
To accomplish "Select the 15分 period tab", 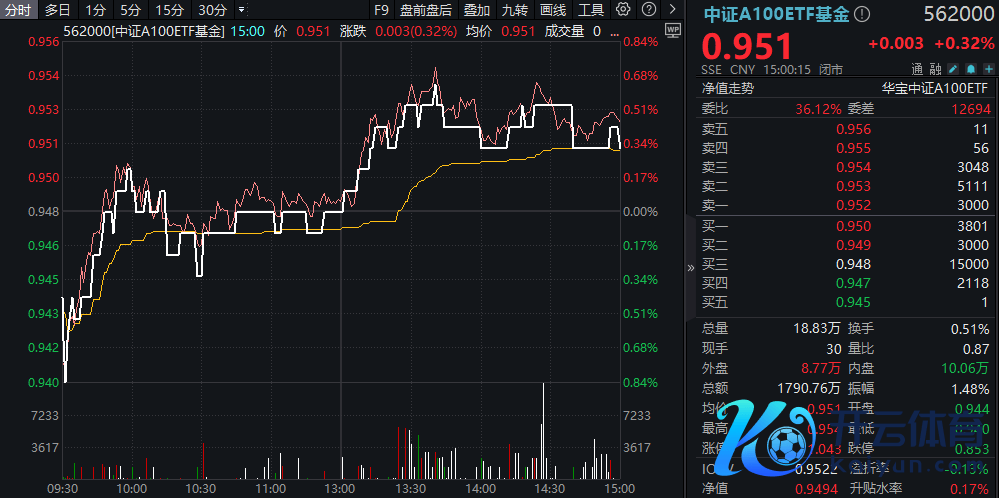I will click(169, 10).
